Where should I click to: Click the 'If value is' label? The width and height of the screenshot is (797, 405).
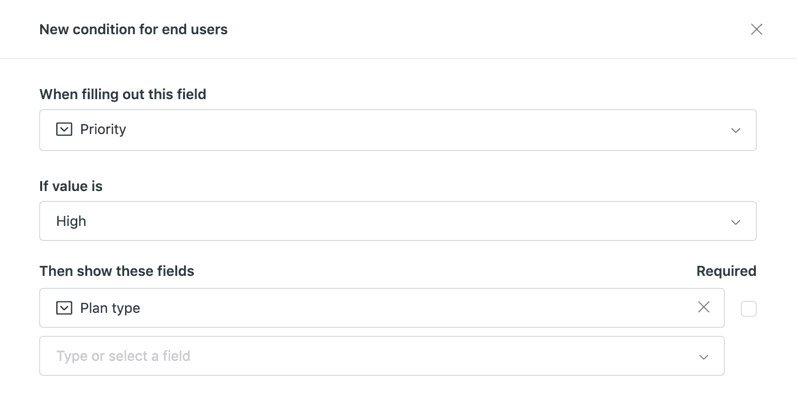[x=71, y=186]
